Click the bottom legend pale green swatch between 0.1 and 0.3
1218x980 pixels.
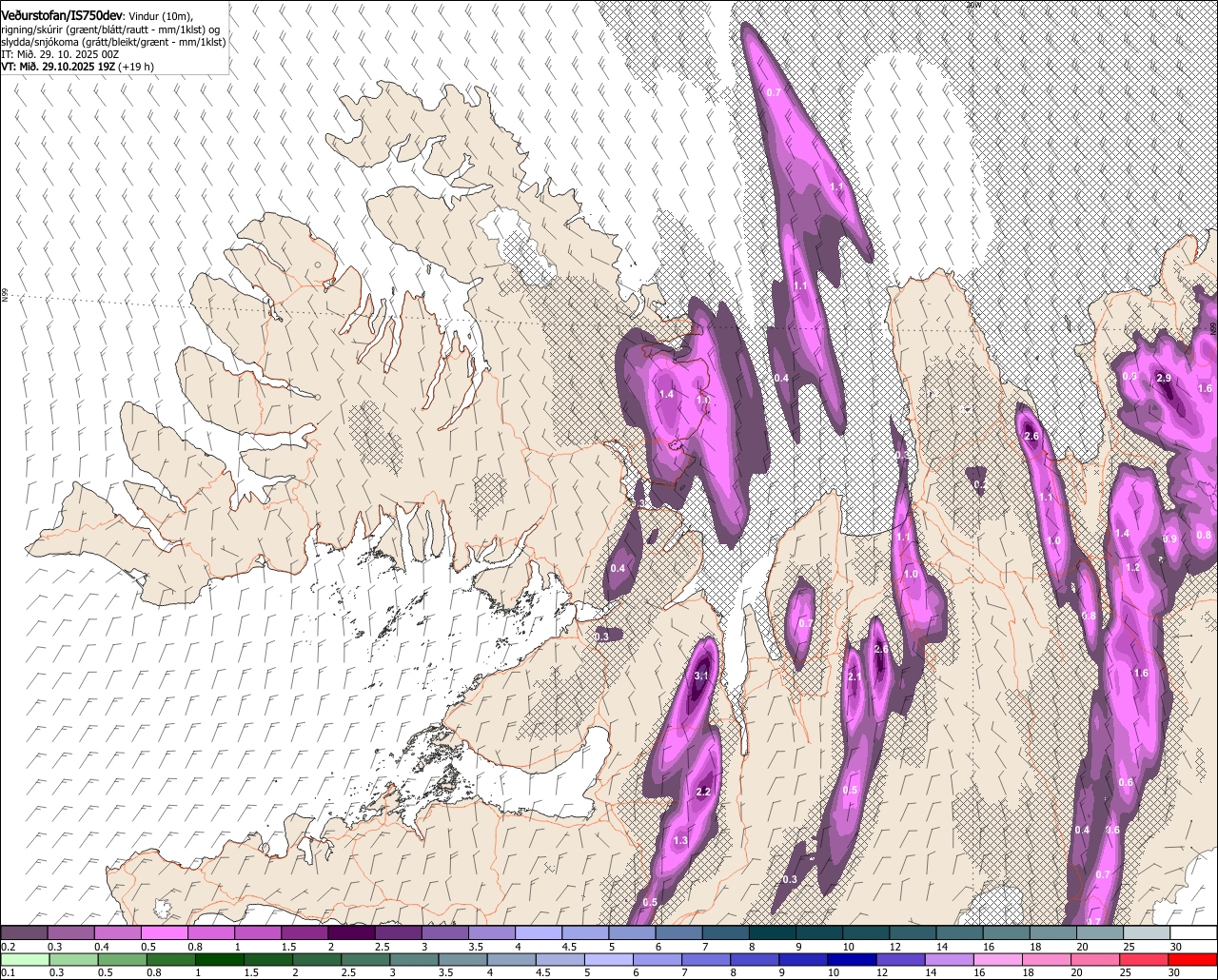24,959
